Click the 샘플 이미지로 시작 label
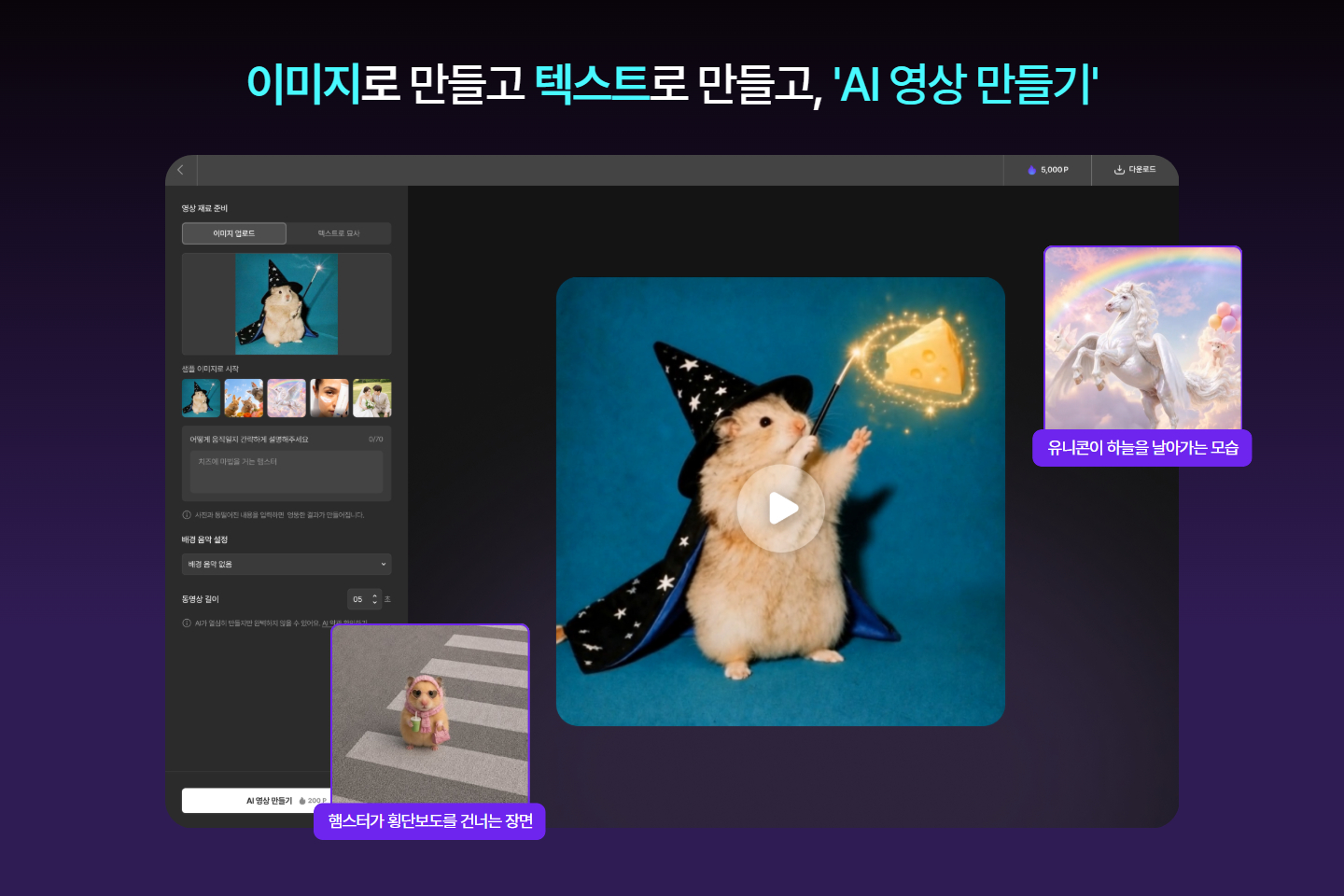Viewport: 1344px width, 896px height. (x=210, y=369)
